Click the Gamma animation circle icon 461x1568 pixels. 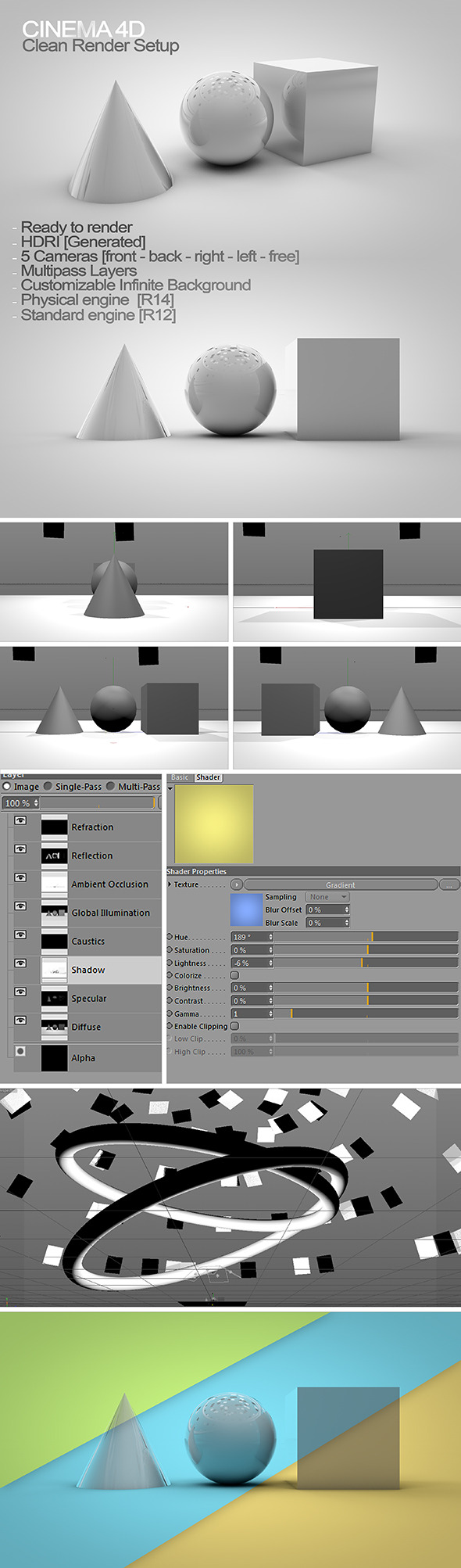tap(170, 1014)
